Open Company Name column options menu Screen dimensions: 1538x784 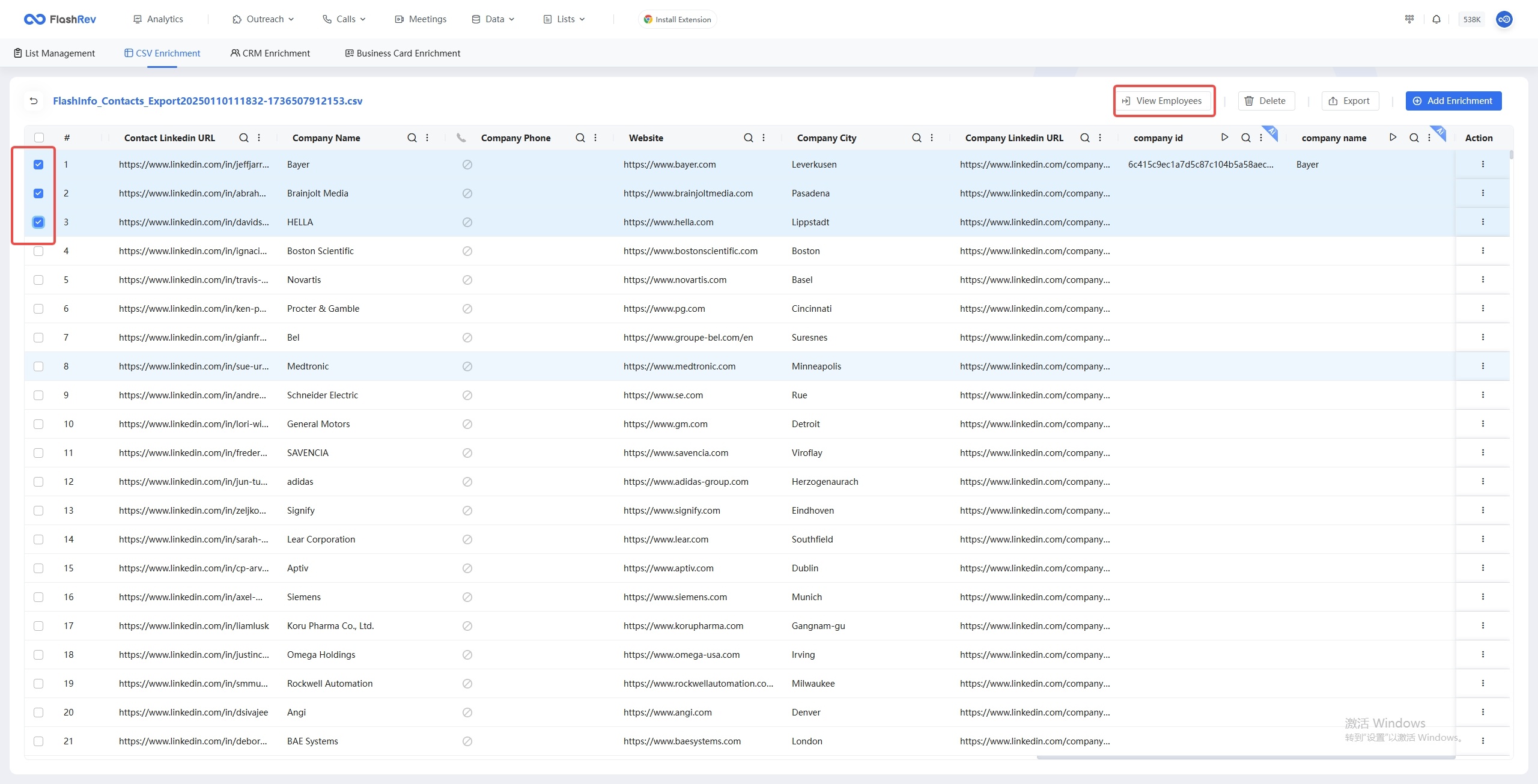click(x=427, y=138)
